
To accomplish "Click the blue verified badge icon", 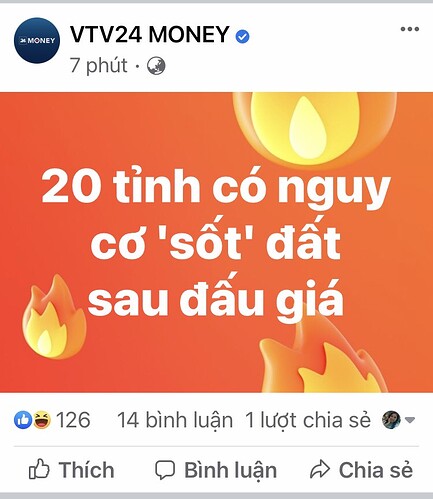I will click(x=242, y=36).
